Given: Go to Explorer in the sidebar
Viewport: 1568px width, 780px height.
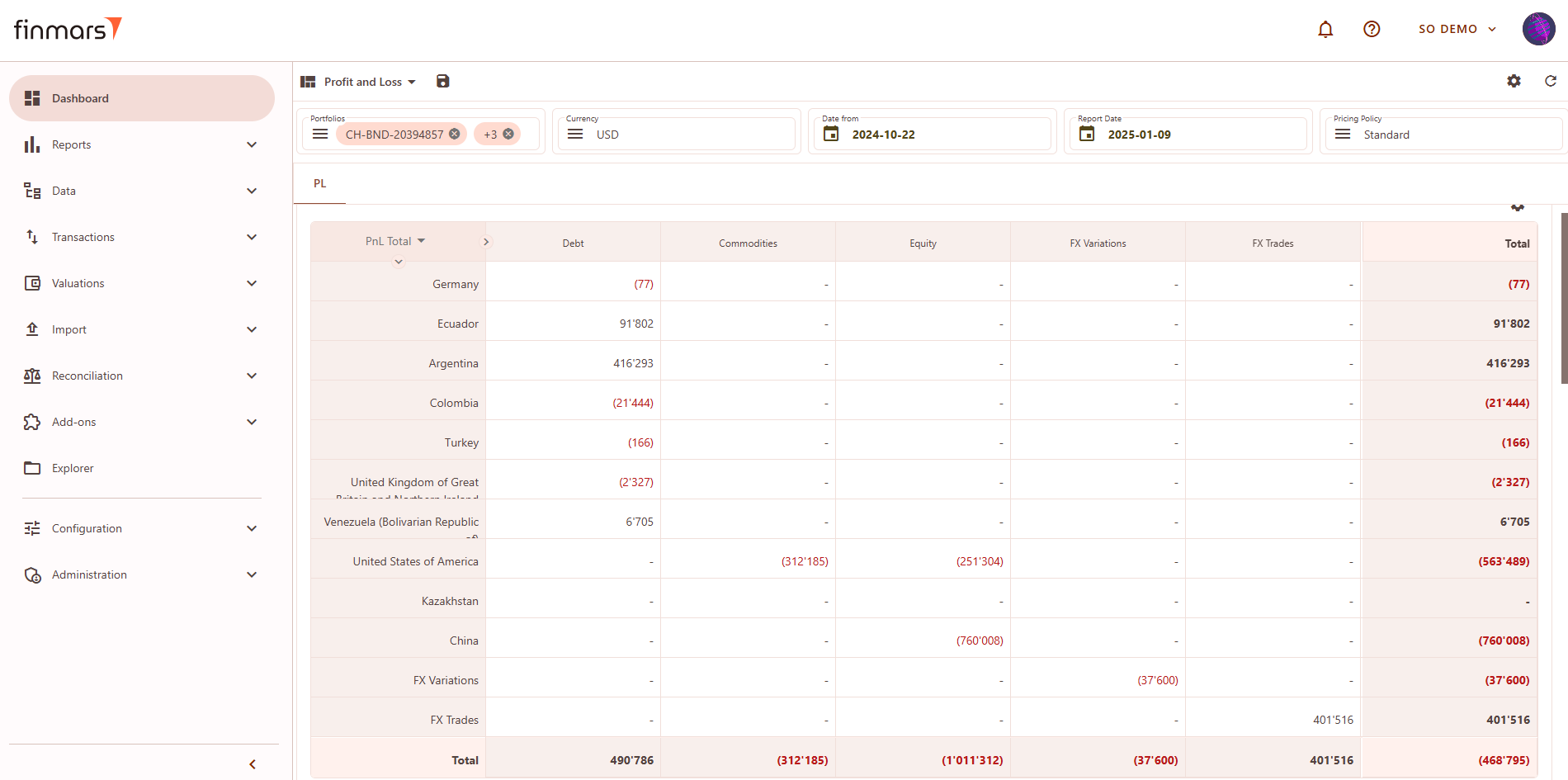Looking at the screenshot, I should tap(73, 468).
